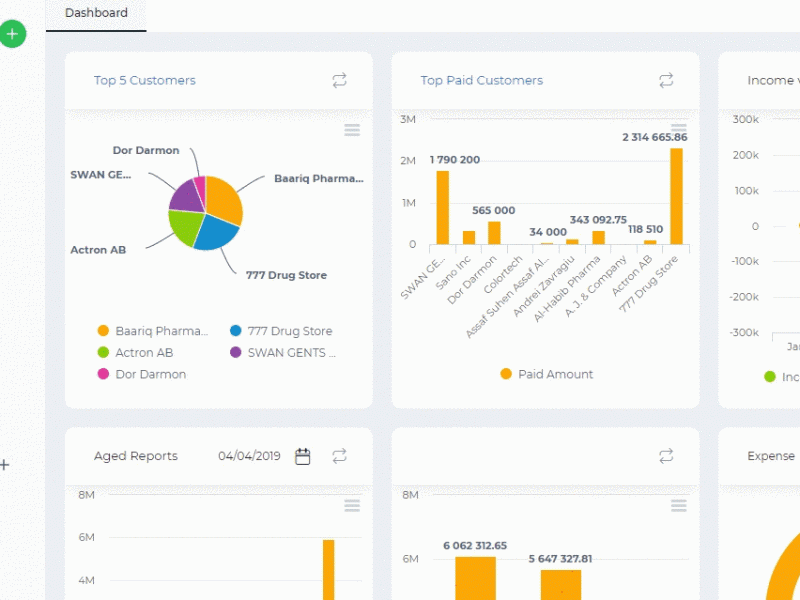The image size is (800, 600).
Task: Click the Top 5 Customers title link
Action: pos(144,81)
